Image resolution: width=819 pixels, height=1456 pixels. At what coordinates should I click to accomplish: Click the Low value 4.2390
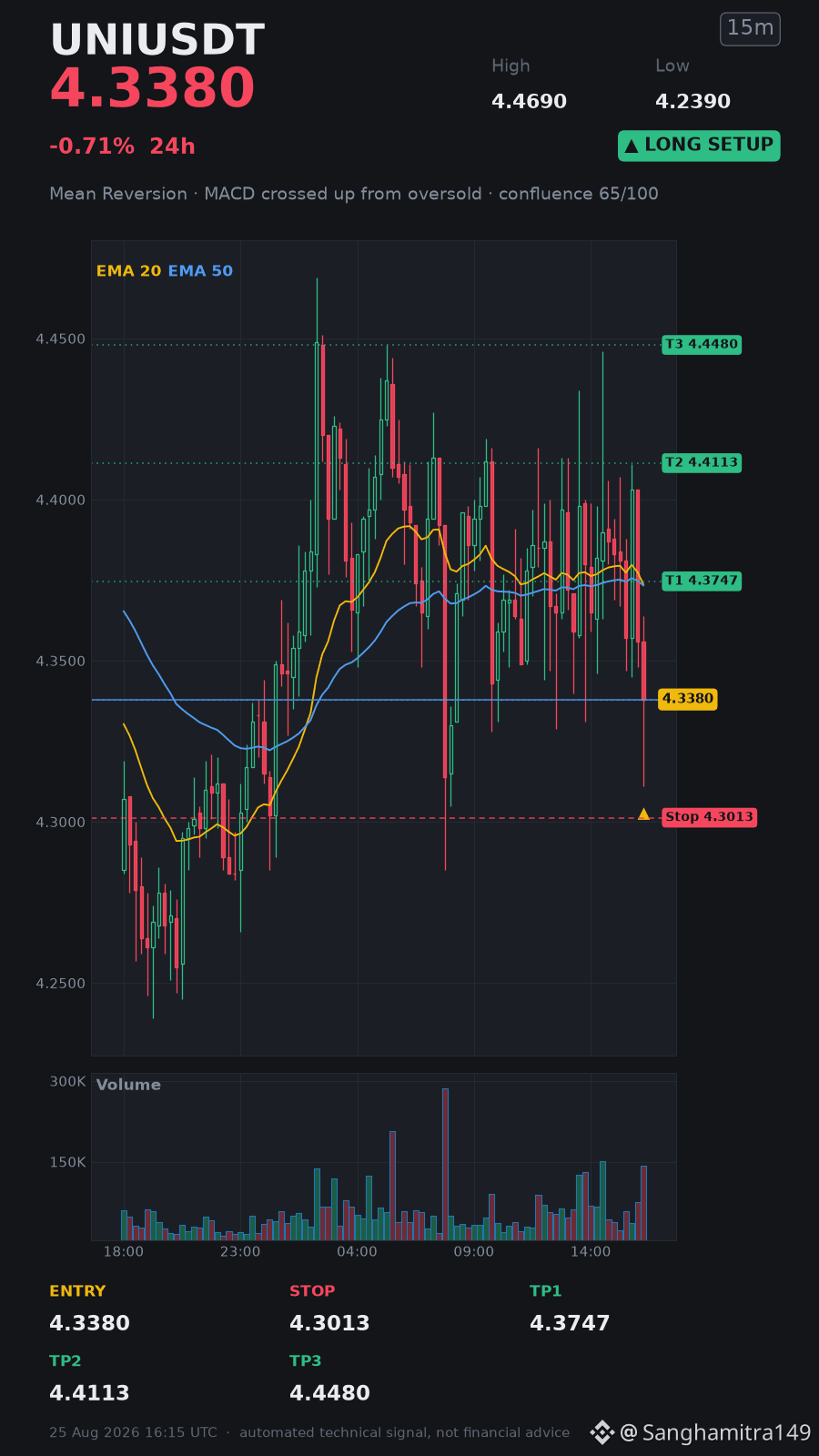click(693, 102)
